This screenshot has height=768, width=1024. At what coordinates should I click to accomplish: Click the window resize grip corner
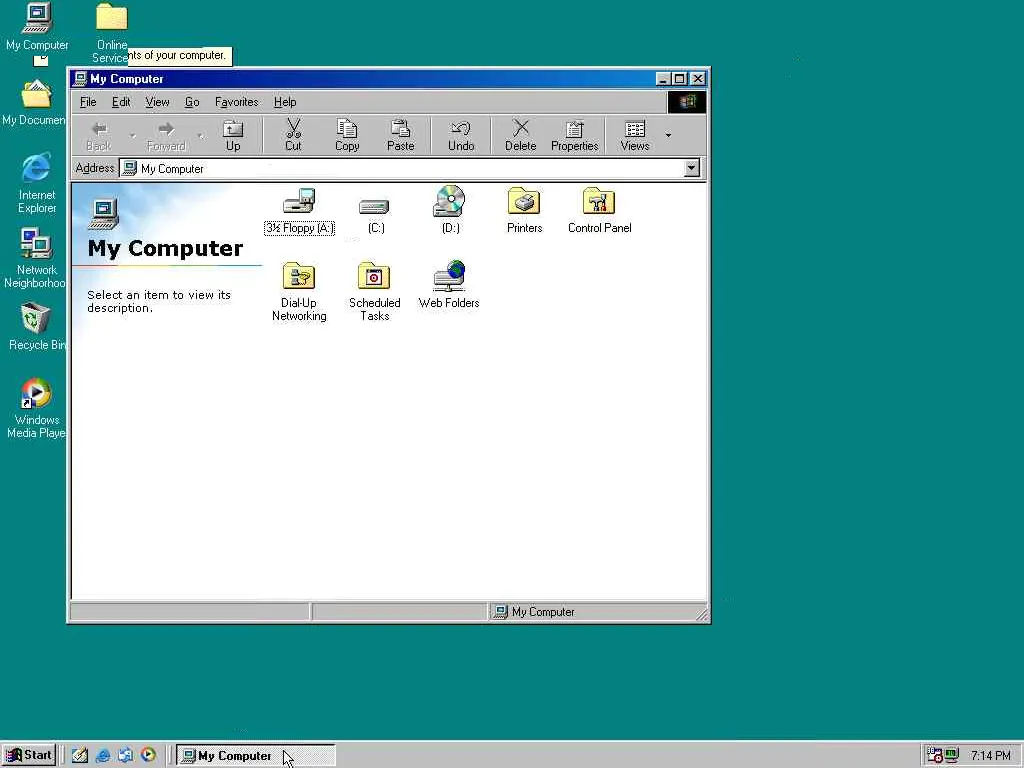click(x=701, y=614)
